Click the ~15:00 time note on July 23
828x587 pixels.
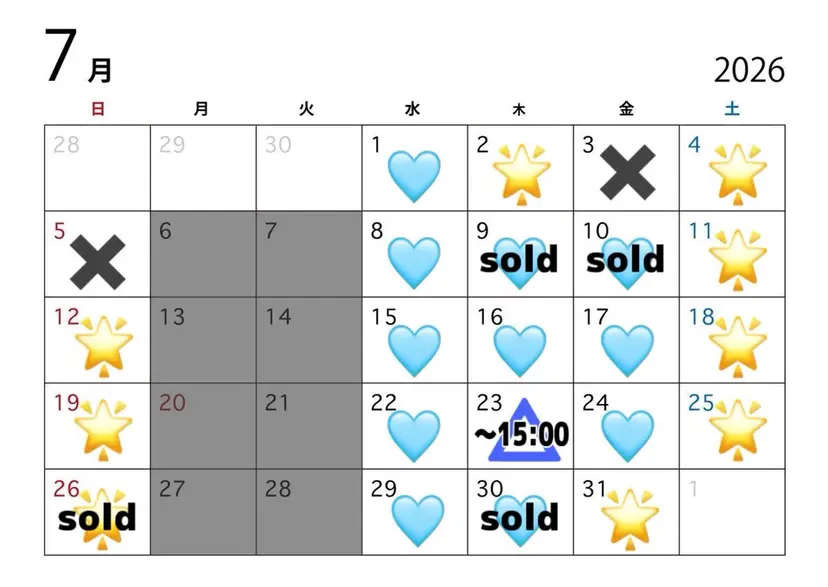[522, 434]
